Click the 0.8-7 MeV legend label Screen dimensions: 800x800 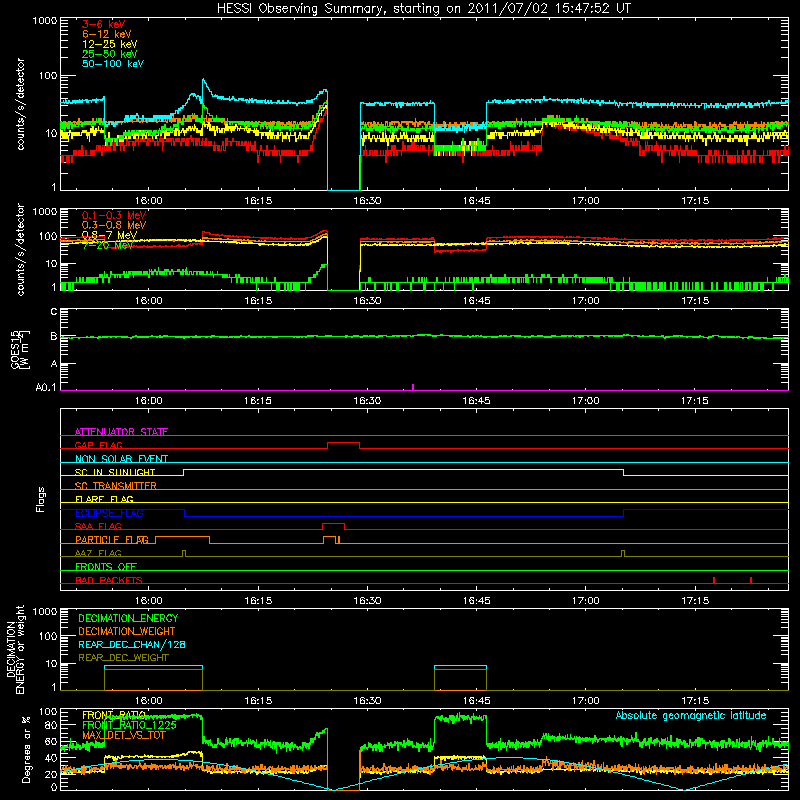[110, 235]
